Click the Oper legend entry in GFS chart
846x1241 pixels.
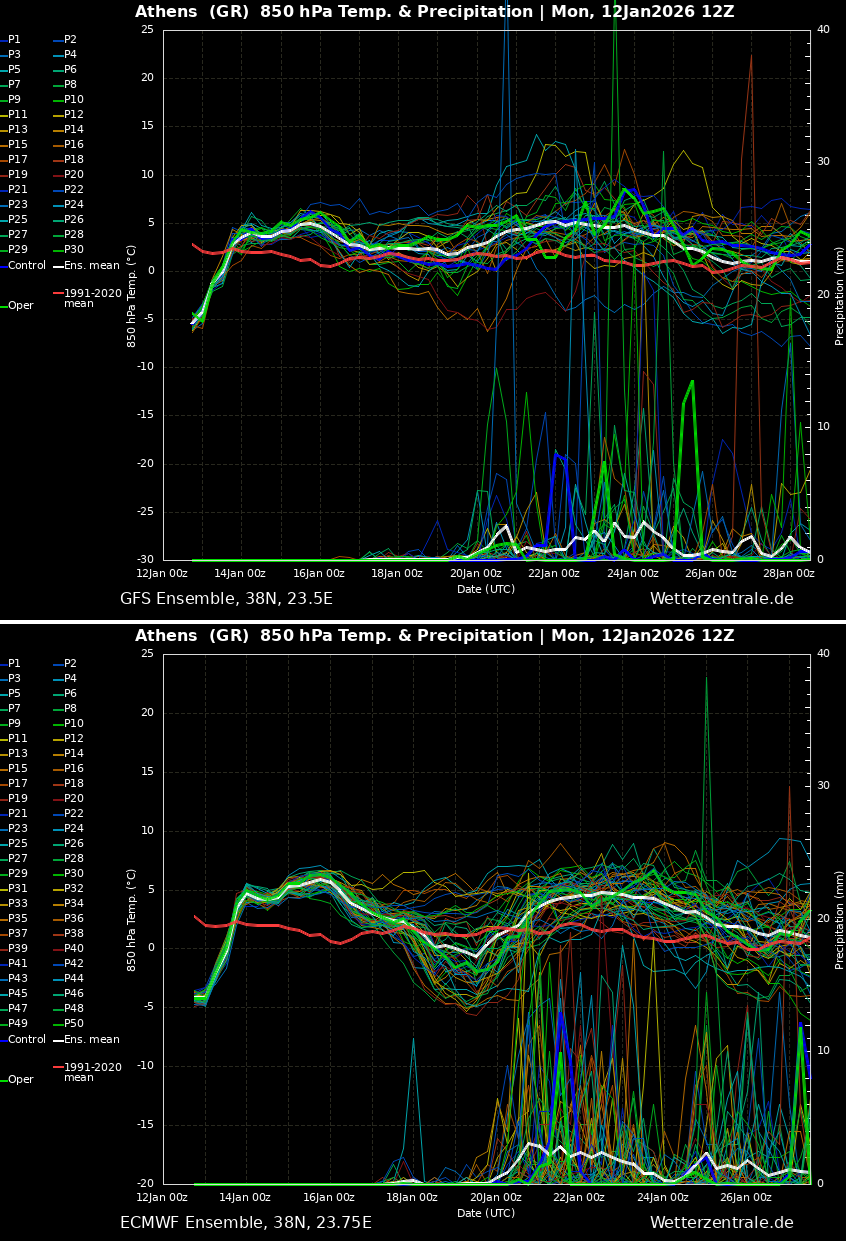pos(20,306)
